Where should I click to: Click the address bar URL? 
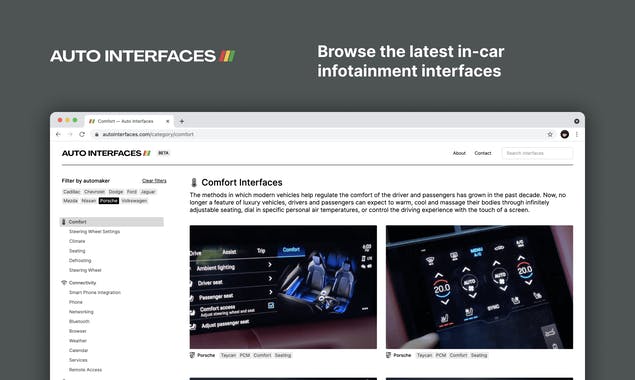148,134
